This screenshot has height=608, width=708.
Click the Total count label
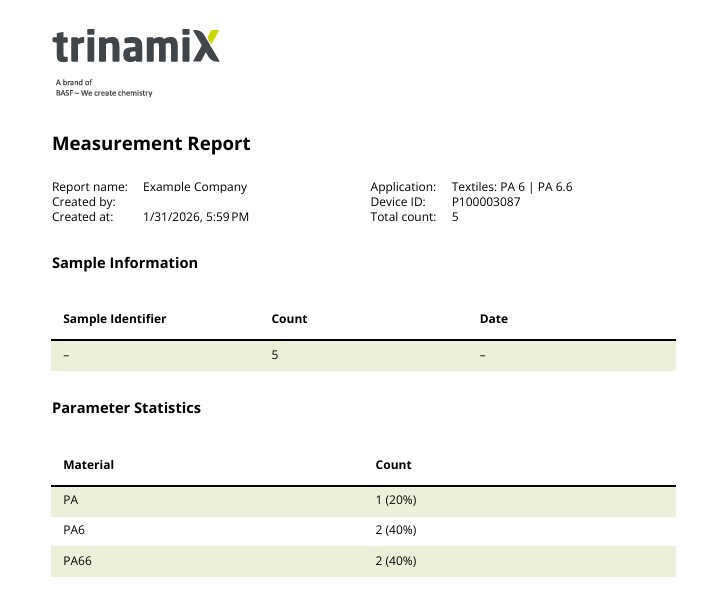pos(403,217)
